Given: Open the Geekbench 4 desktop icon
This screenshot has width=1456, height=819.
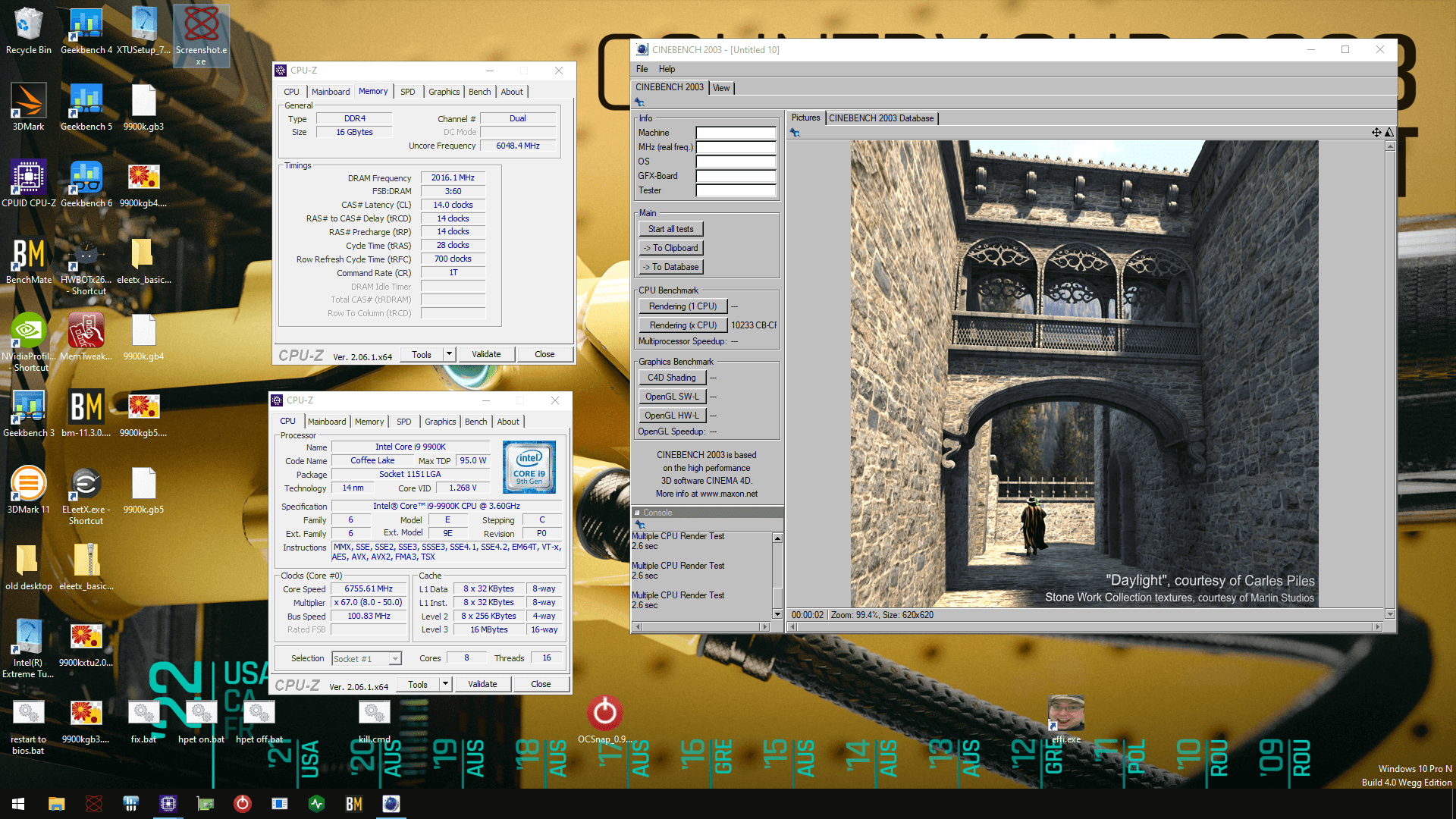Looking at the screenshot, I should 86,32.
